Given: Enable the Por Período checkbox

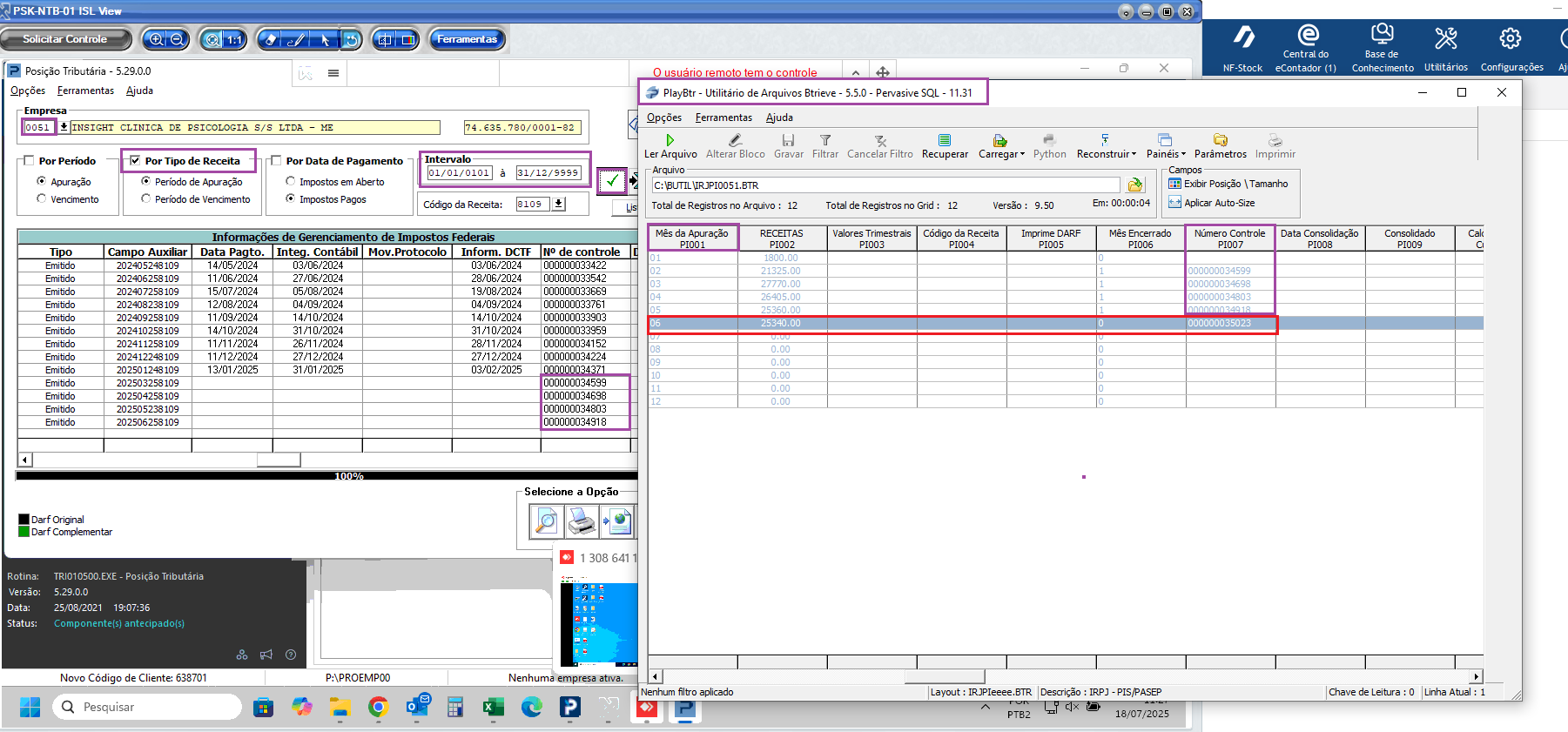Looking at the screenshot, I should (30, 161).
